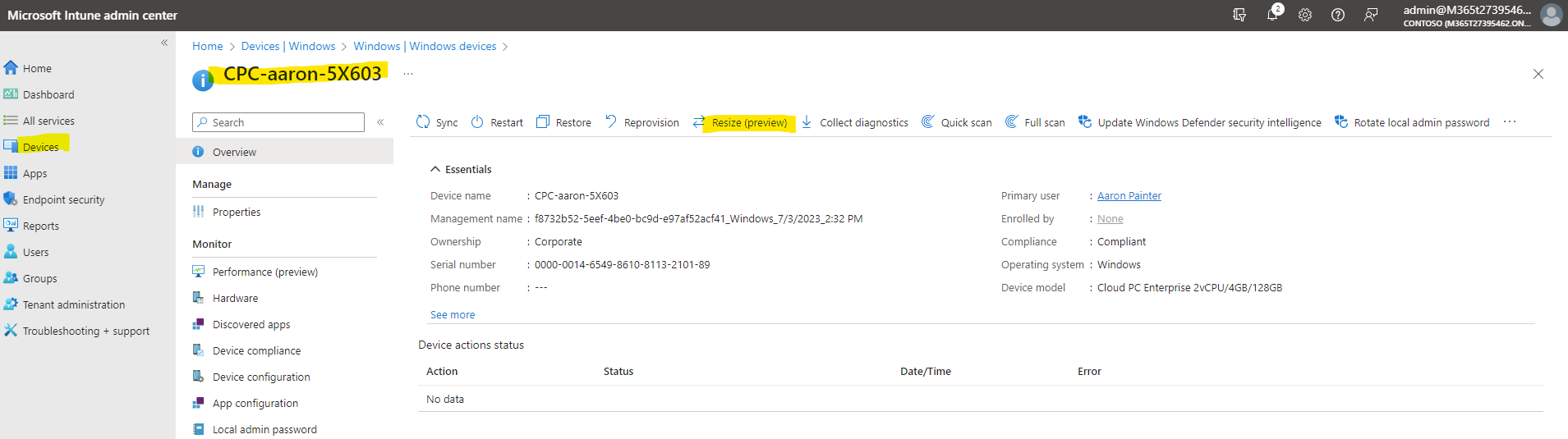Click See more under Essentials
The height and width of the screenshot is (439, 1568).
click(453, 314)
